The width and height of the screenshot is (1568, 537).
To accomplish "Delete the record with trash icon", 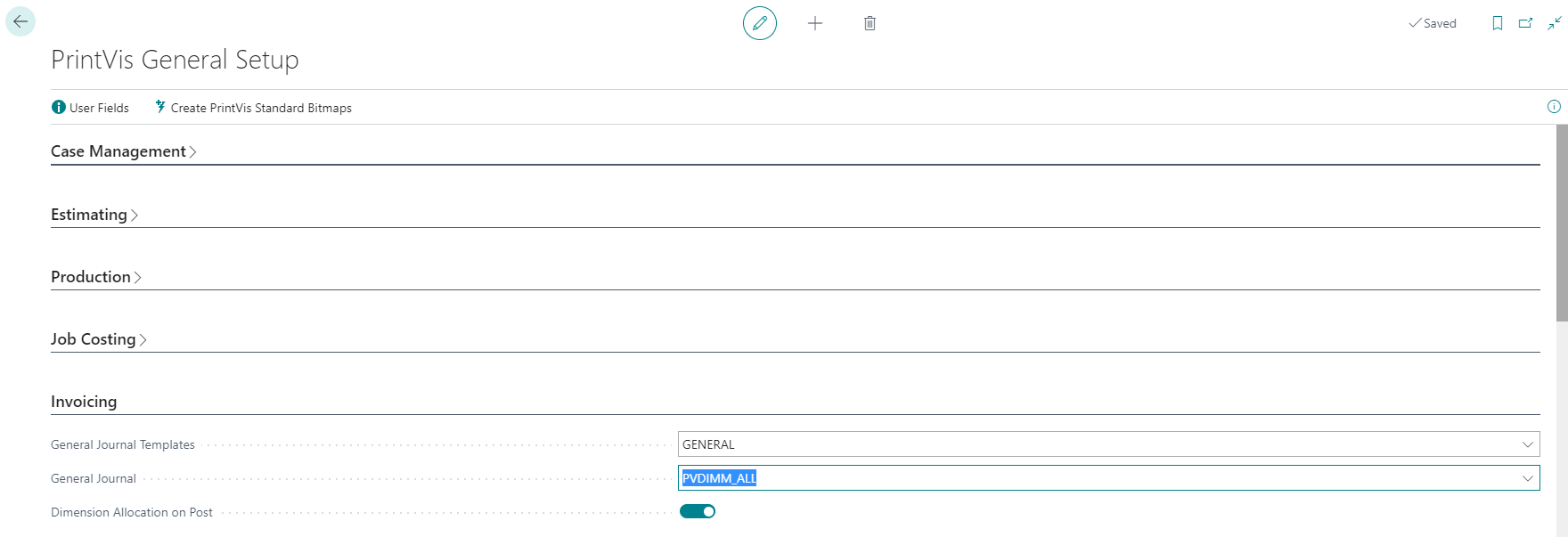I will (x=870, y=23).
